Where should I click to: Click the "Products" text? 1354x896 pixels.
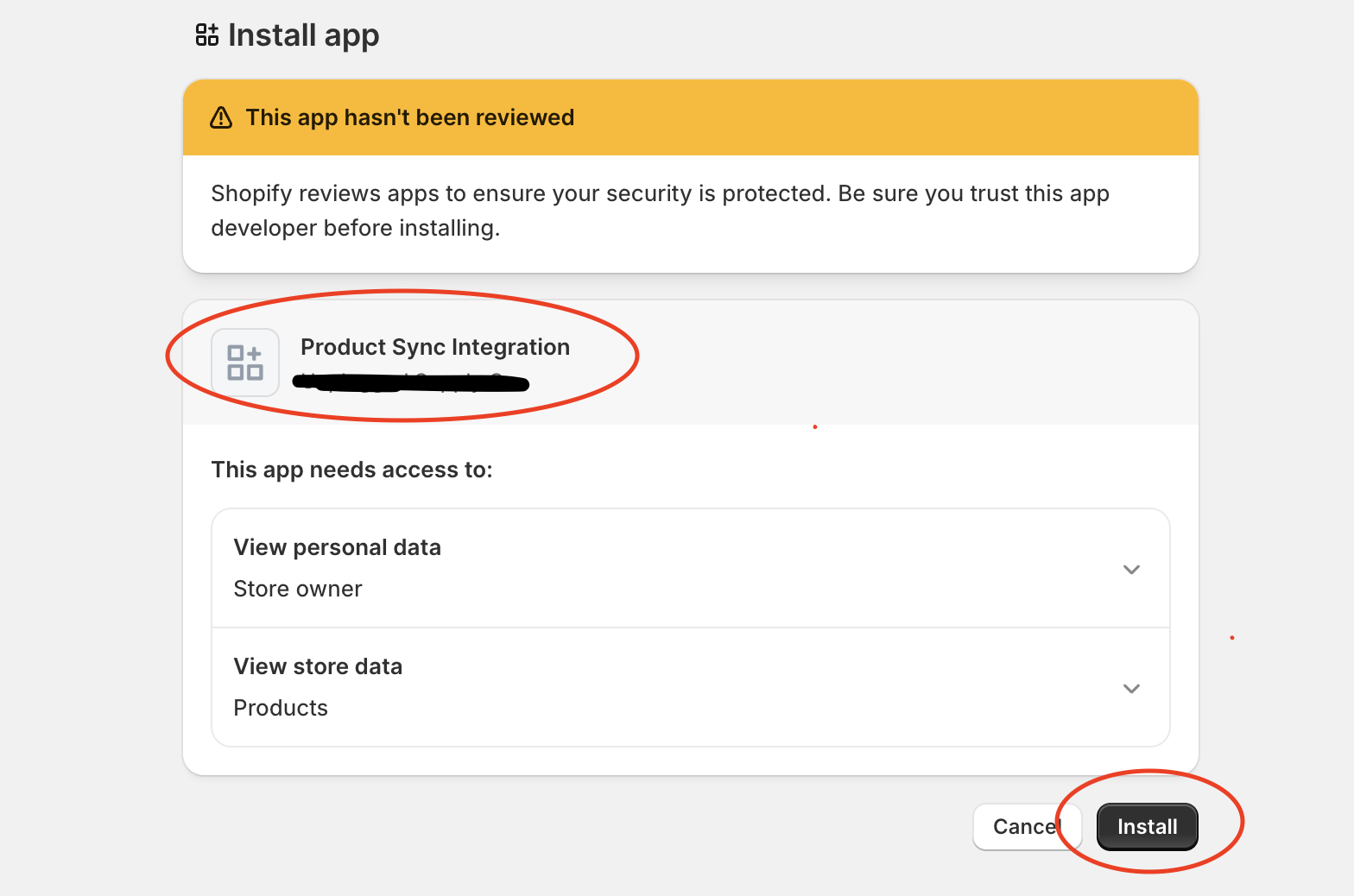point(281,708)
